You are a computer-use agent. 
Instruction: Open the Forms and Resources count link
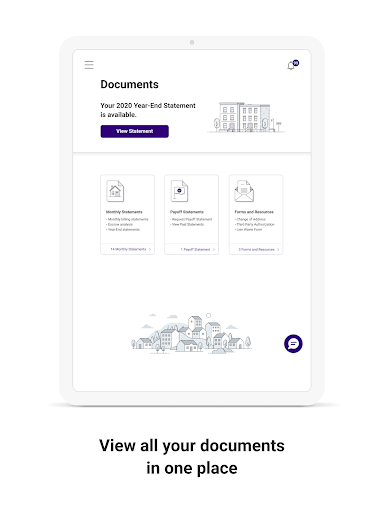[256, 249]
